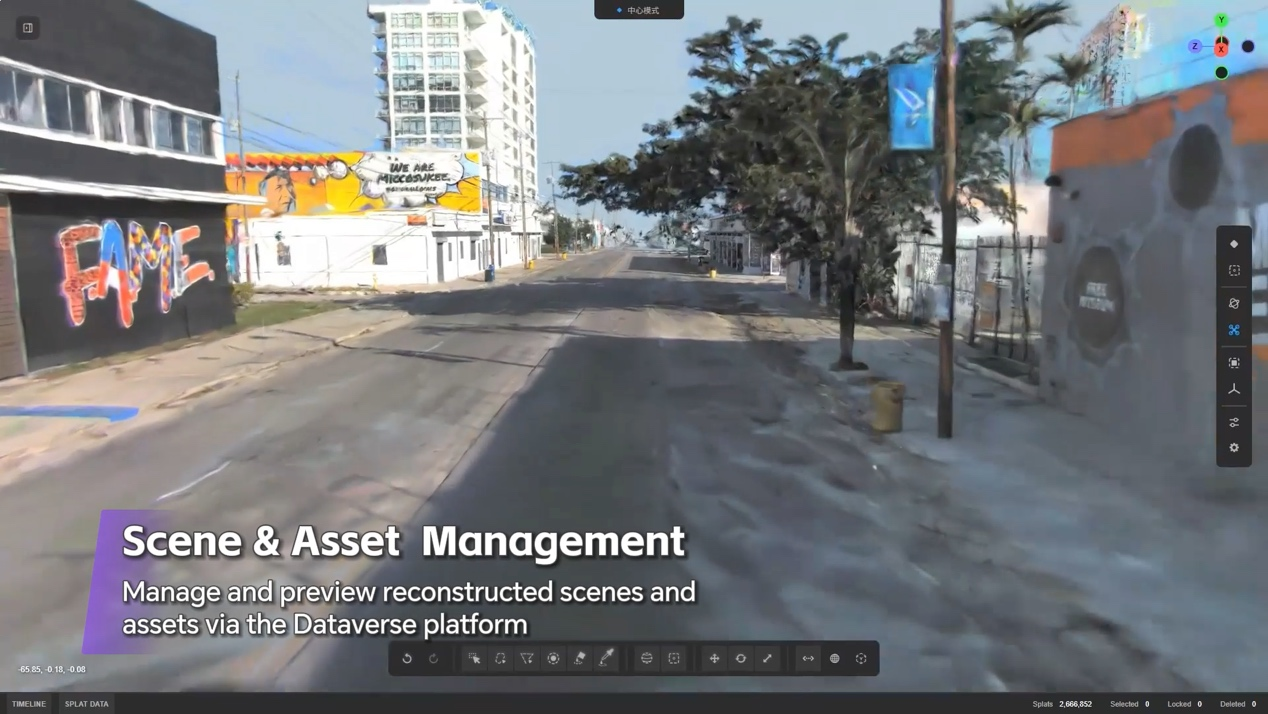Click the redo arrow in bottom toolbar
The height and width of the screenshot is (714, 1268).
434,658
